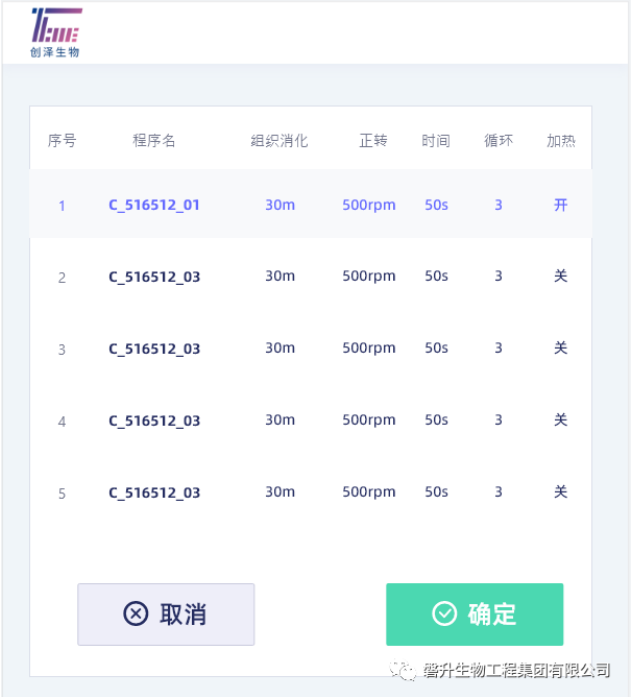This screenshot has width=633, height=697.
Task: Click the 循环 column header
Action: tap(498, 140)
